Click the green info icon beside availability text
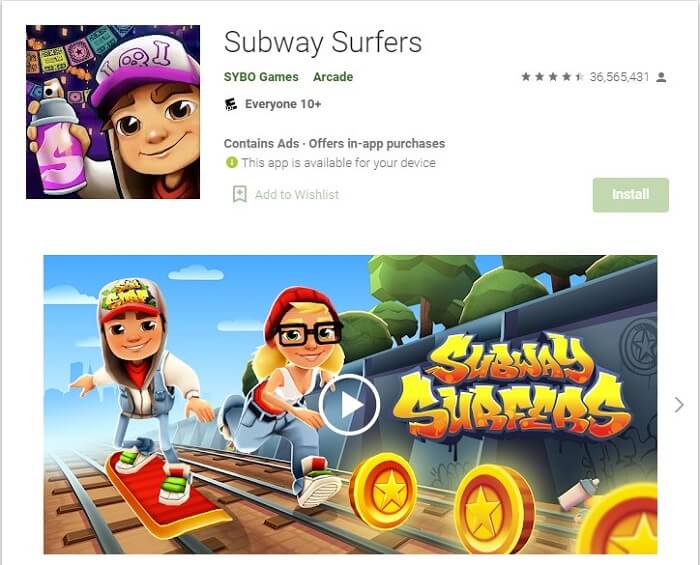The height and width of the screenshot is (565, 700). [231, 162]
